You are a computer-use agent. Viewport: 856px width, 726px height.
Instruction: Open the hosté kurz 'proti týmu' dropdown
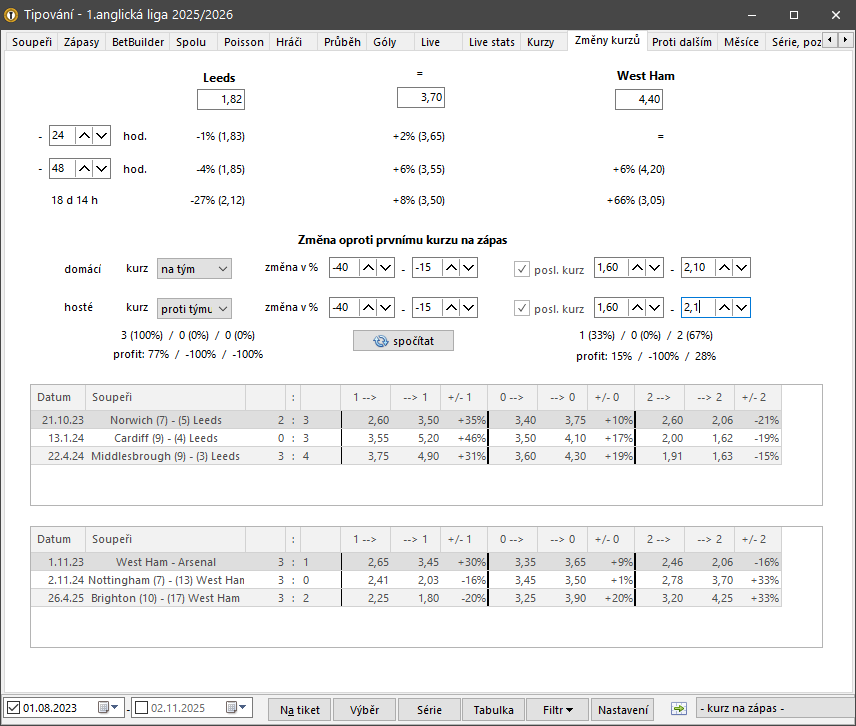[195, 308]
